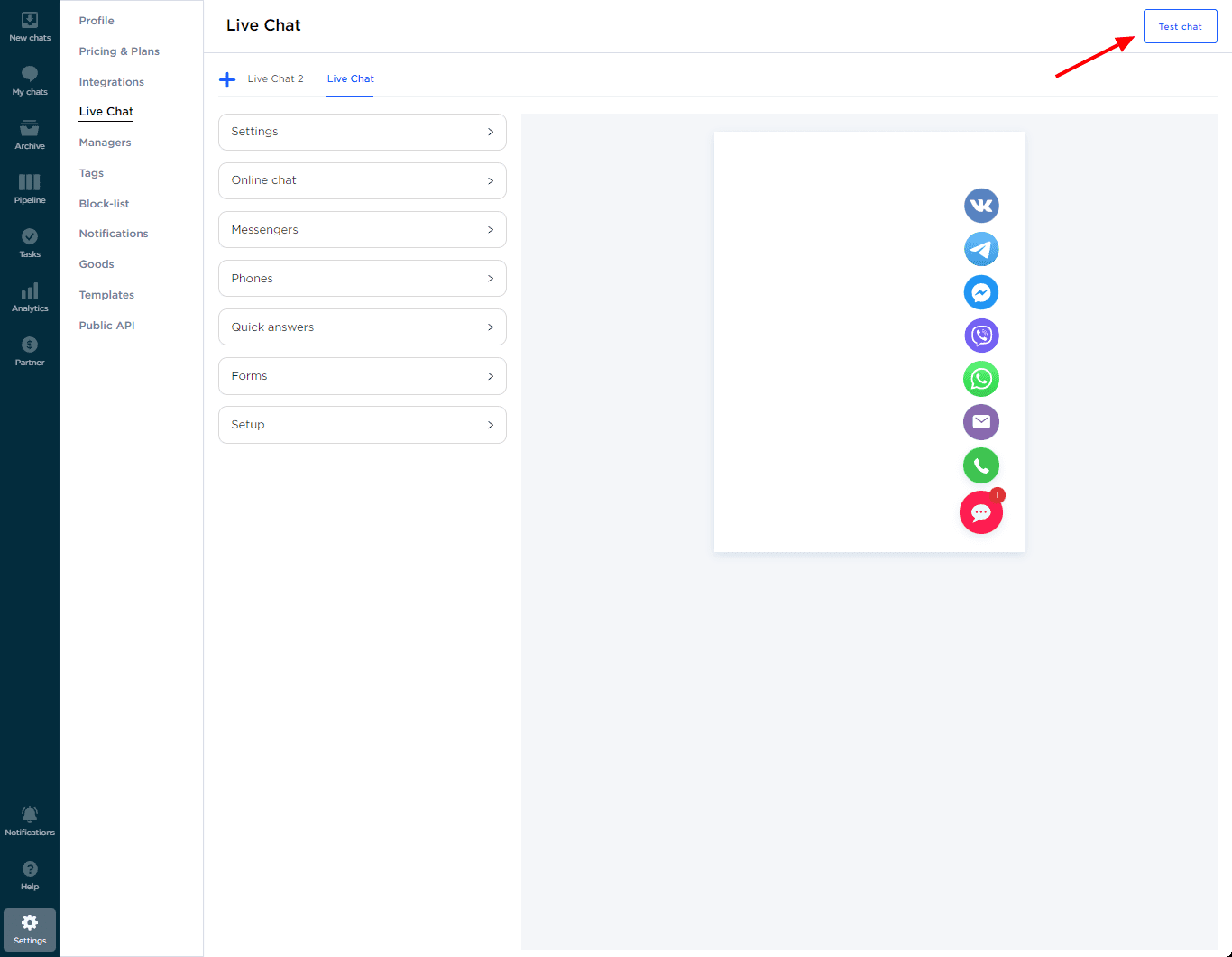Click the WhatsApp icon in preview
The image size is (1232, 957).
coord(981,379)
